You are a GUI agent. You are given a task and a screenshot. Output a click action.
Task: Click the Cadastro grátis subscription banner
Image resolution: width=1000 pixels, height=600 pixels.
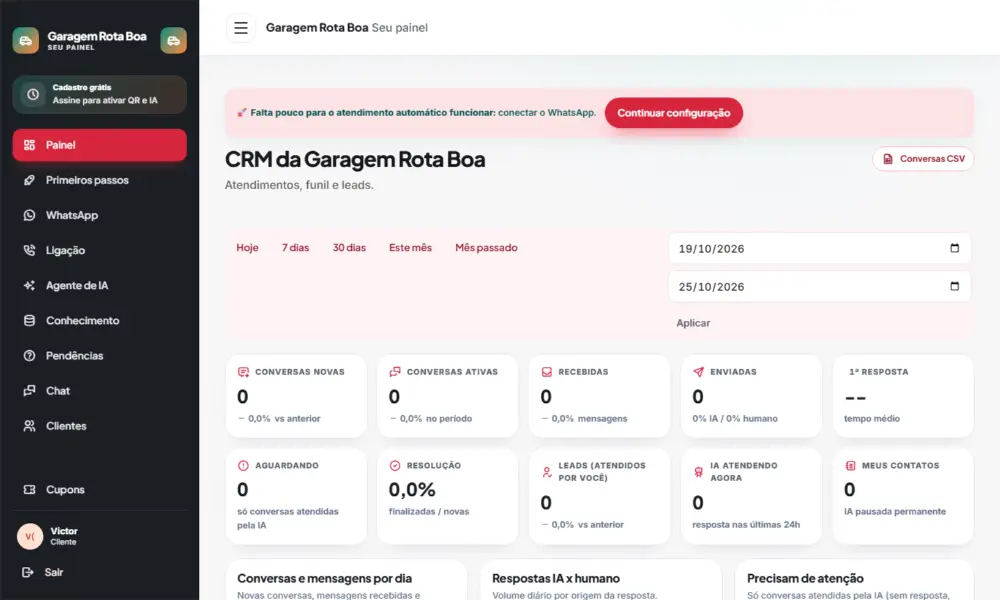(99, 94)
